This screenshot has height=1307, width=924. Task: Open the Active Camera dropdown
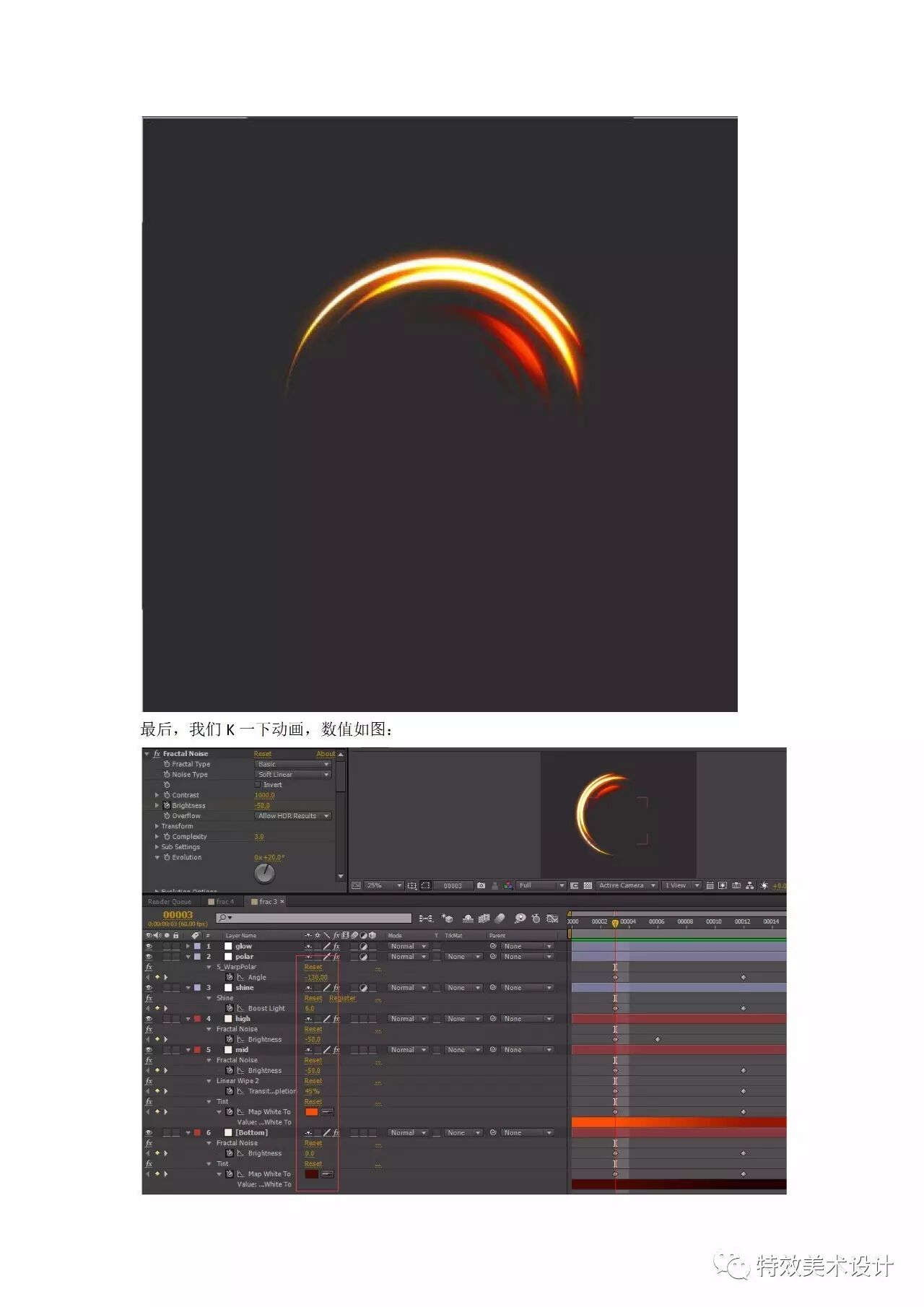(x=627, y=885)
